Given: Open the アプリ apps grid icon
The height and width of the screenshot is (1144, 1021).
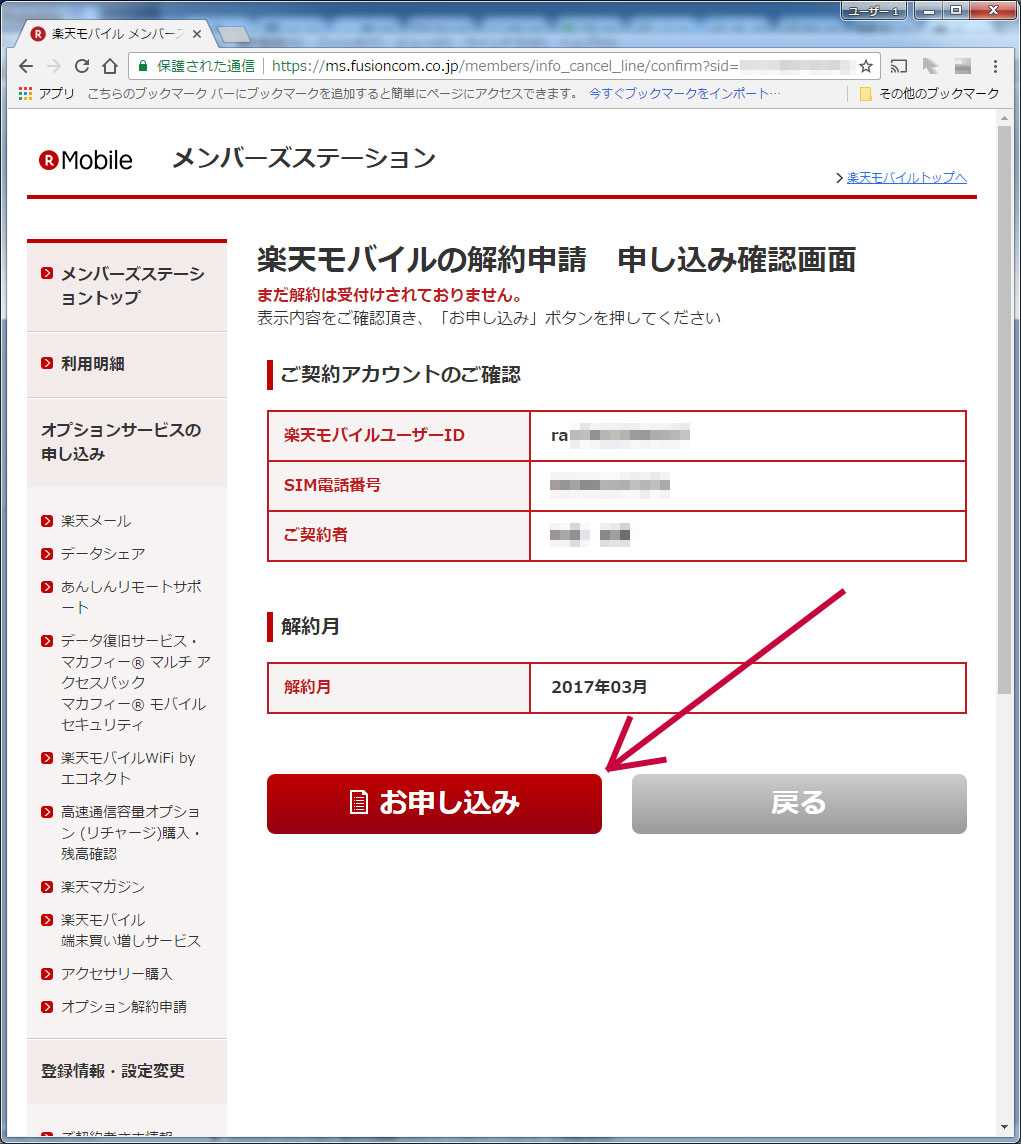Looking at the screenshot, I should pos(26,93).
